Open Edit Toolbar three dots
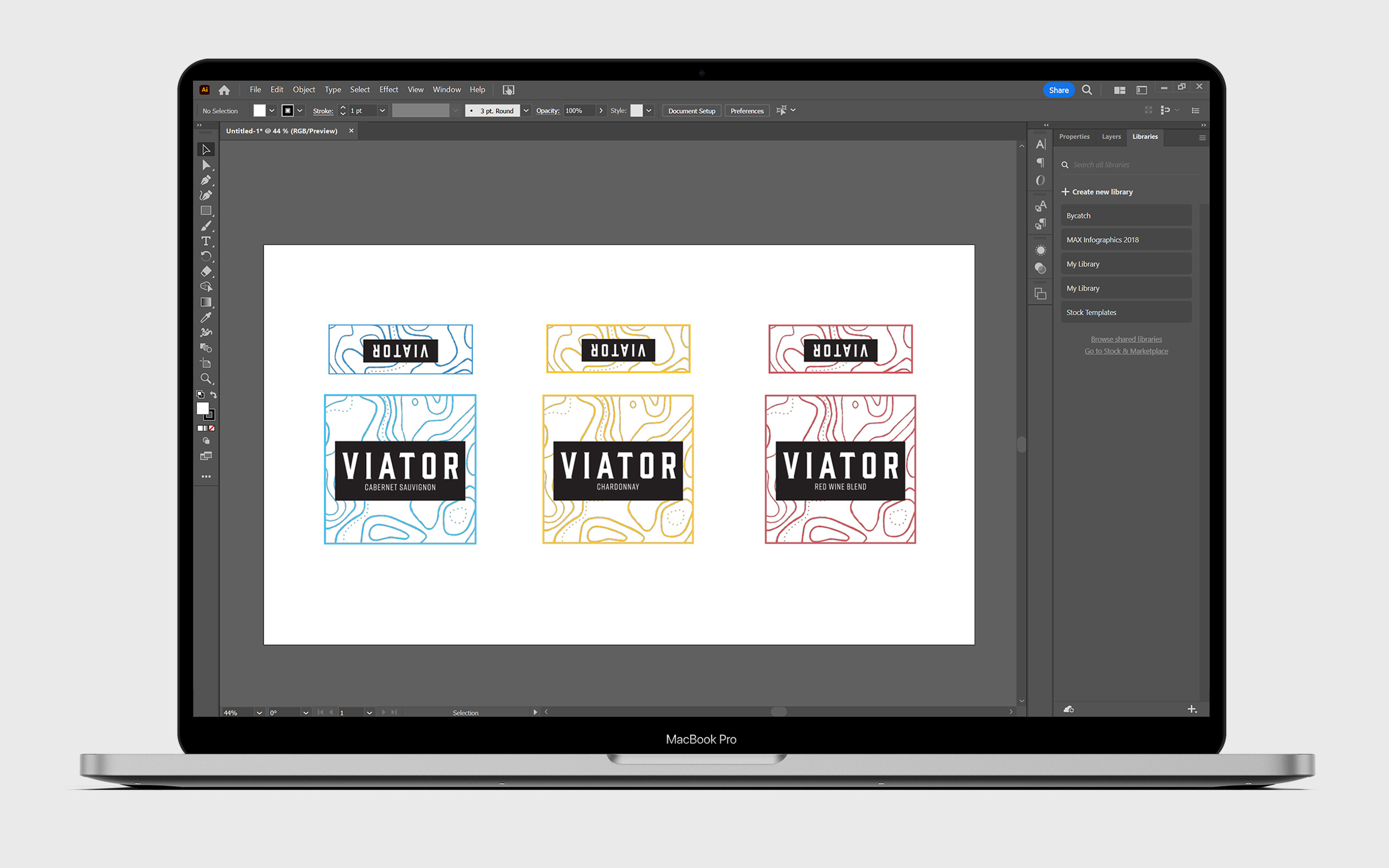The height and width of the screenshot is (868, 1389). 206,476
